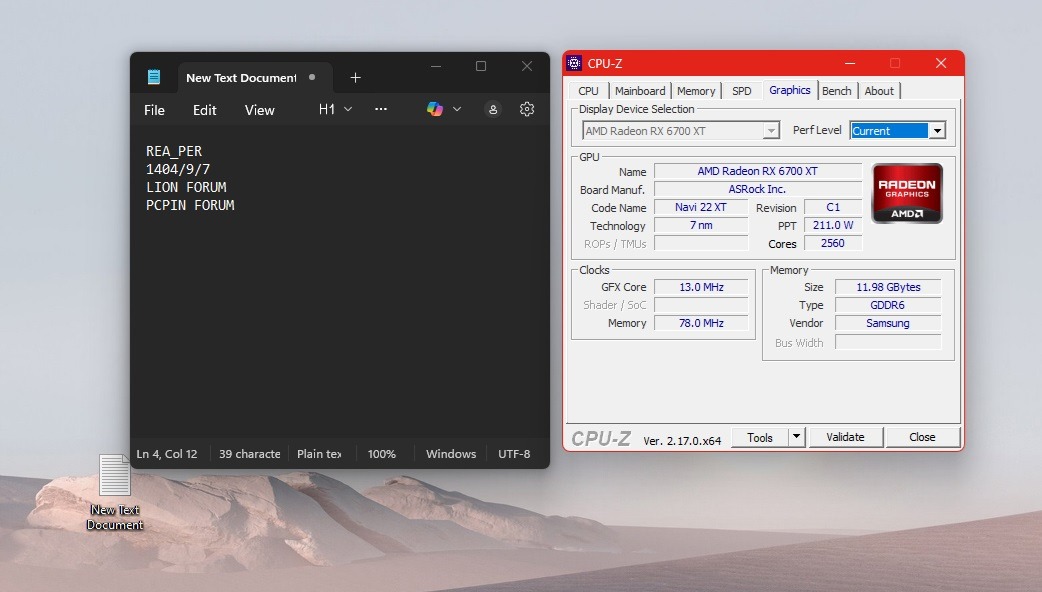1042x592 pixels.
Task: Add a new tab with plus icon
Action: pos(355,77)
